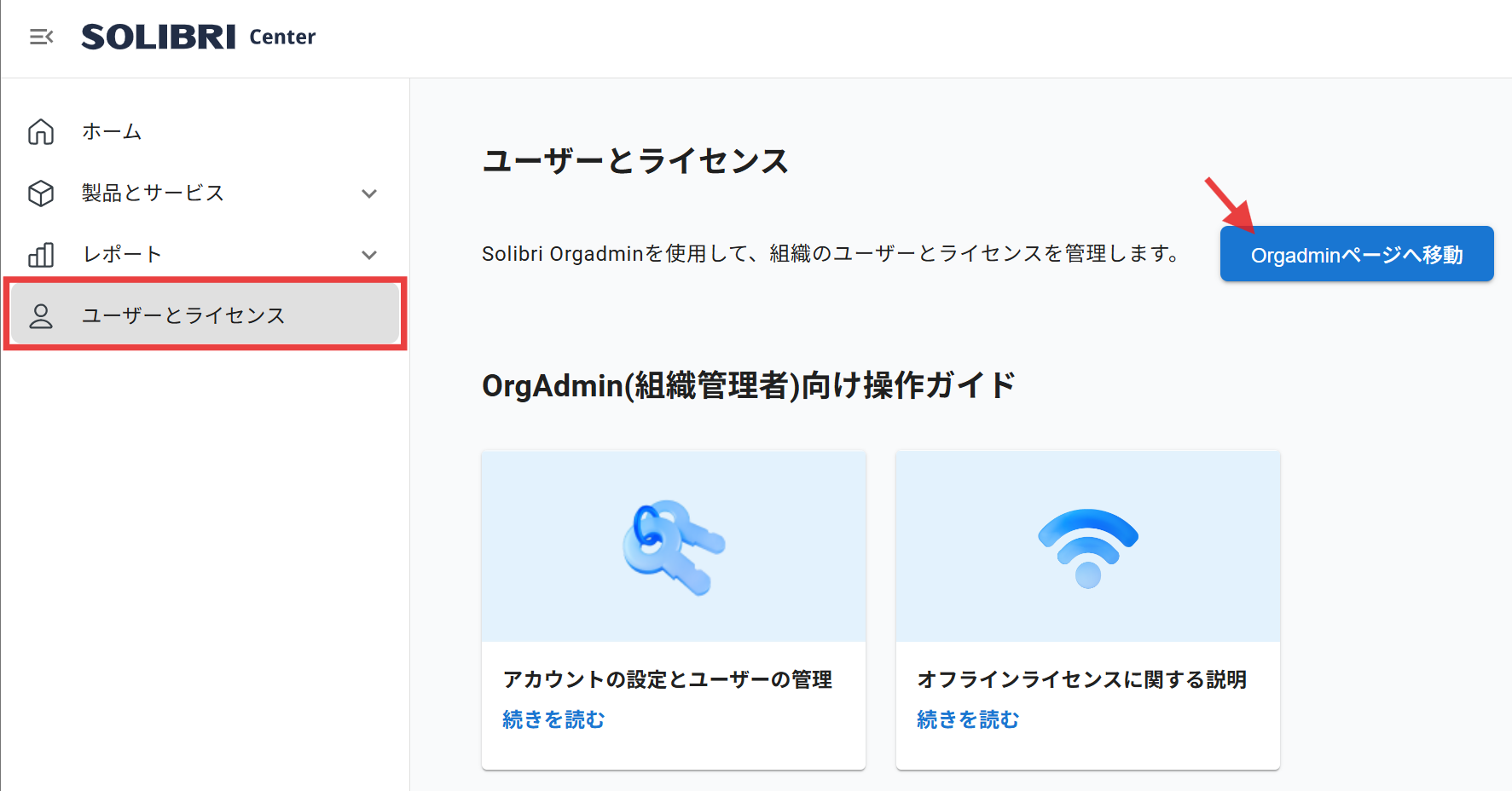Open the wifi thumbnail for offline license

tap(1088, 546)
